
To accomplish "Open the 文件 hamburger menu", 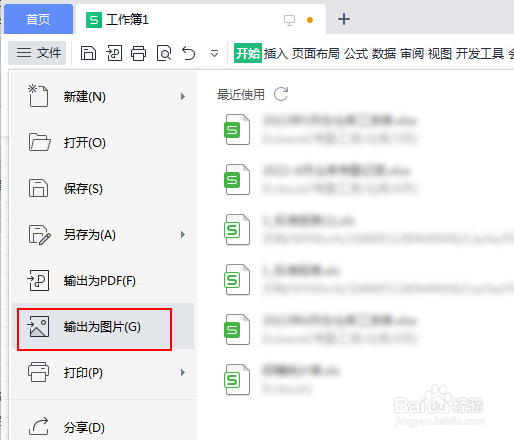I will click(x=37, y=53).
